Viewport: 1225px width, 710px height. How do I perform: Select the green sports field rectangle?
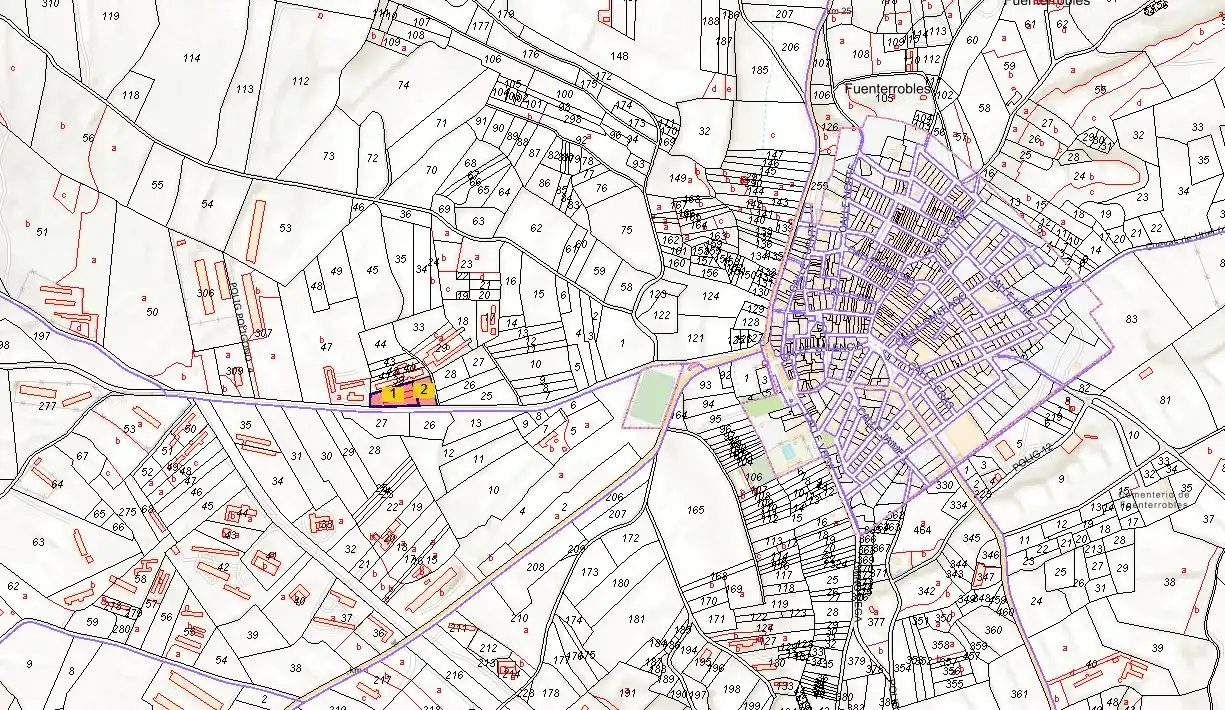pyautogui.click(x=655, y=395)
